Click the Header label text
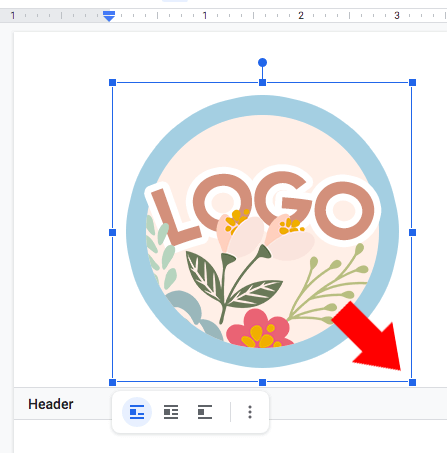Screen dimensions: 447x453 tap(51, 404)
